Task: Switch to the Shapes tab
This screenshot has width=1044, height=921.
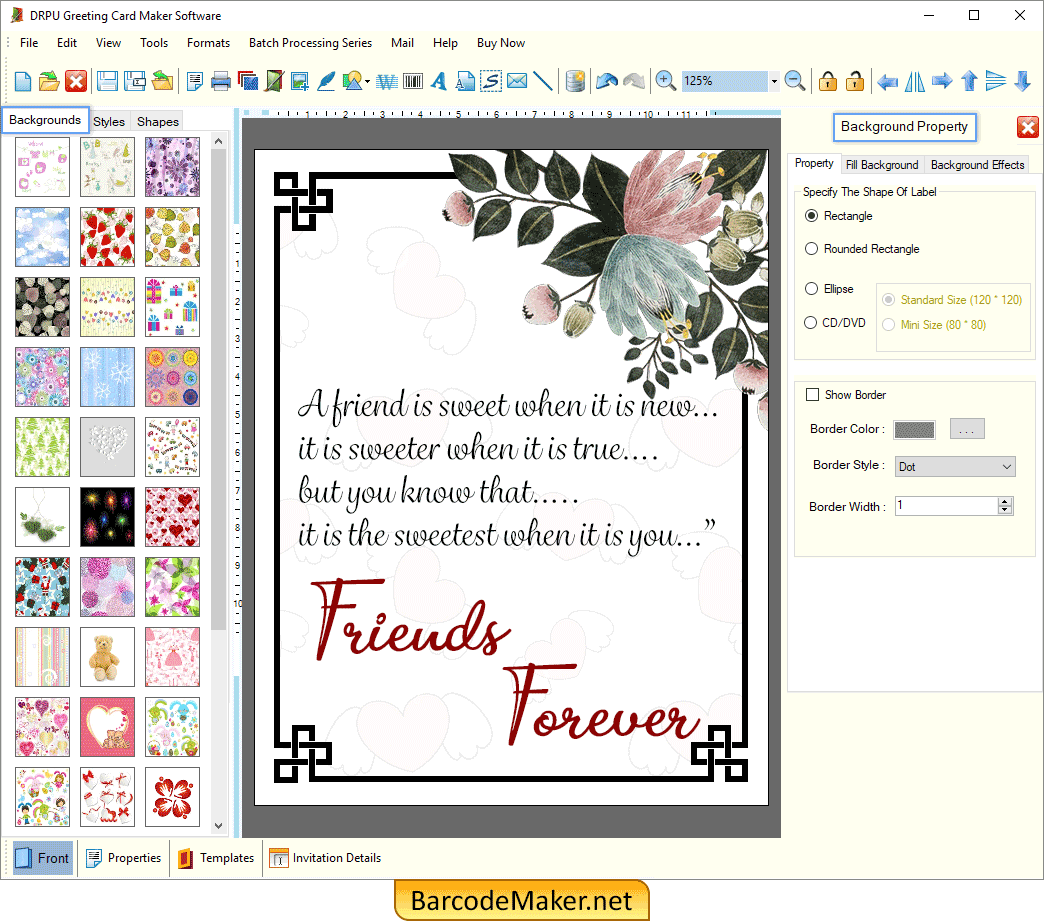Action: tap(158, 122)
